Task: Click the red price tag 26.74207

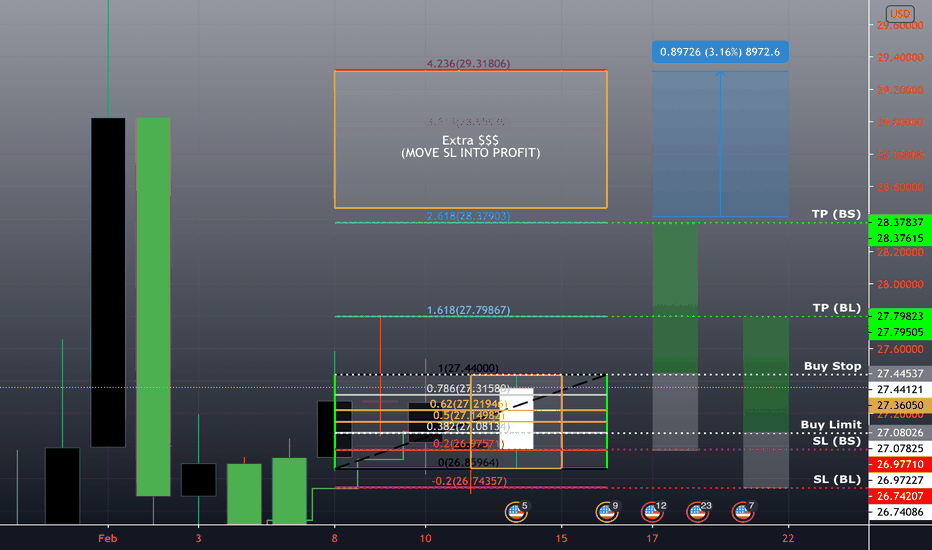Action: [900, 496]
